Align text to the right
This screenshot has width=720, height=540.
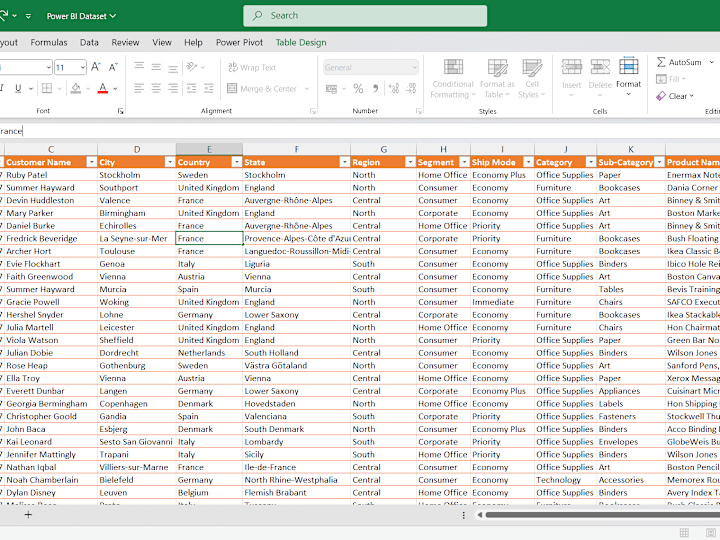click(x=173, y=88)
